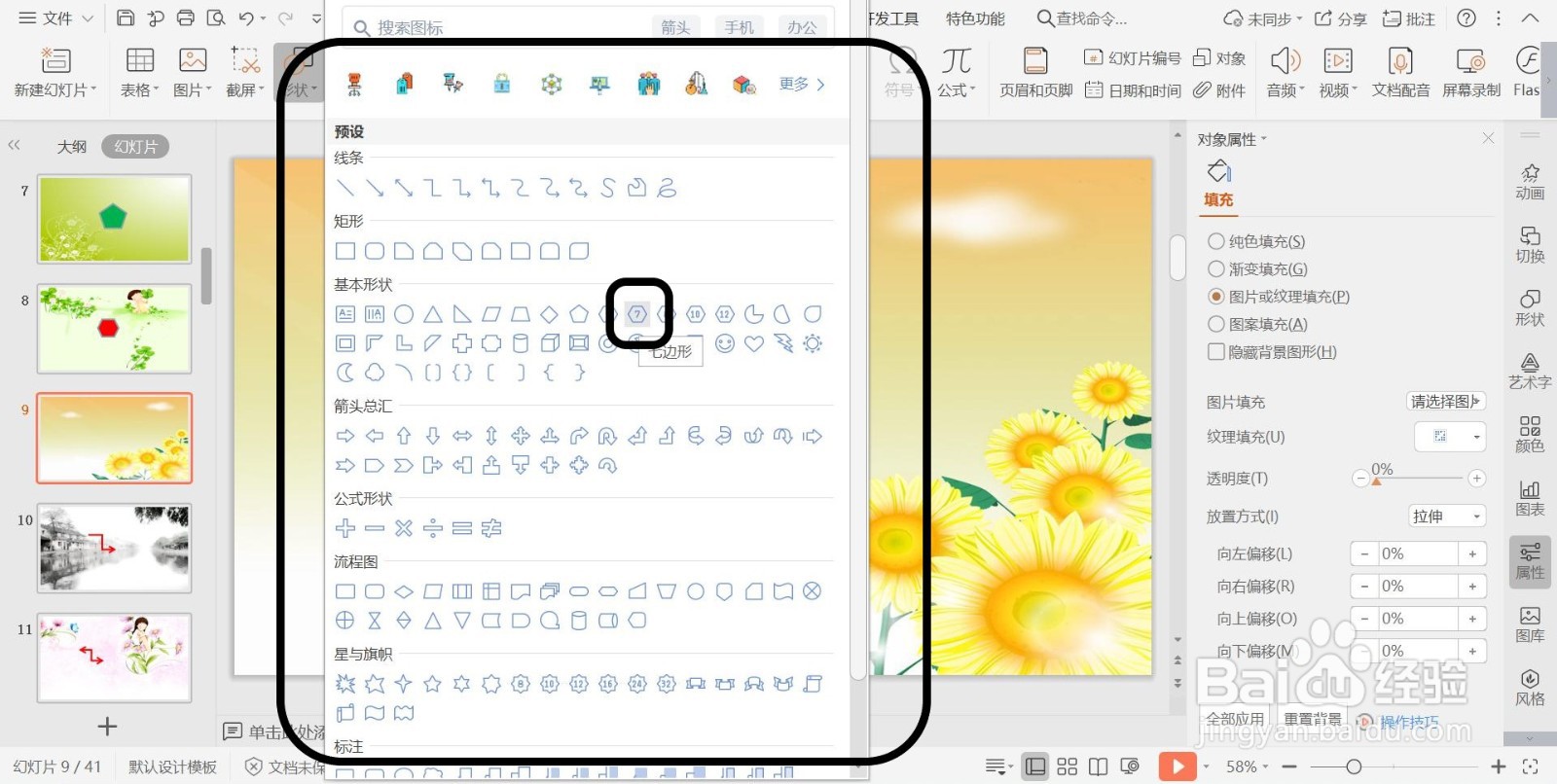Select the heart shape

tap(754, 343)
